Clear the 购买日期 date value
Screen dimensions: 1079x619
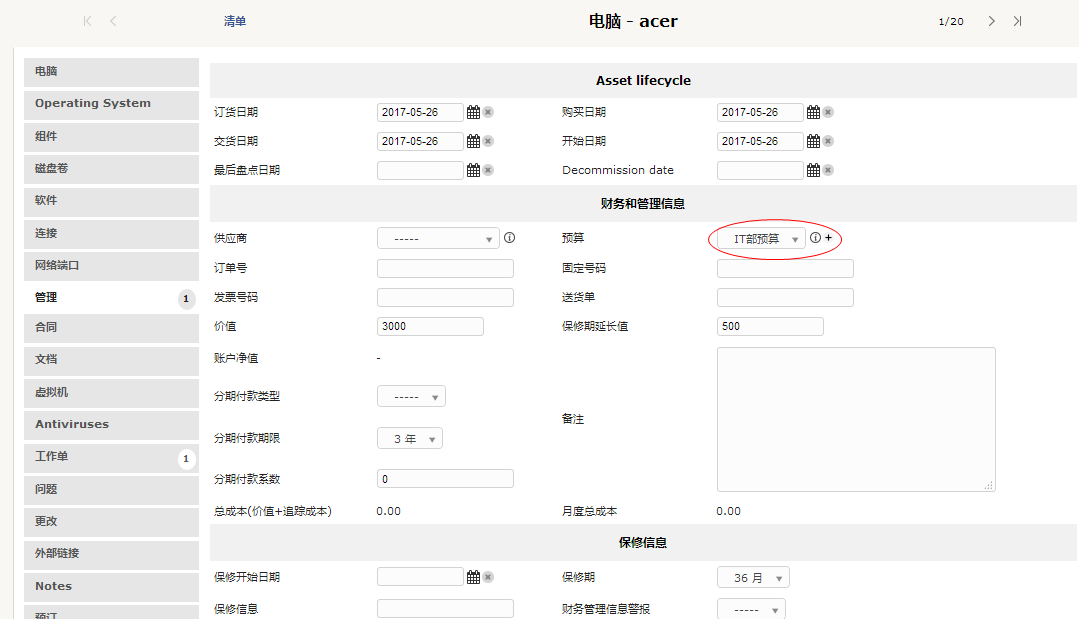tap(828, 112)
